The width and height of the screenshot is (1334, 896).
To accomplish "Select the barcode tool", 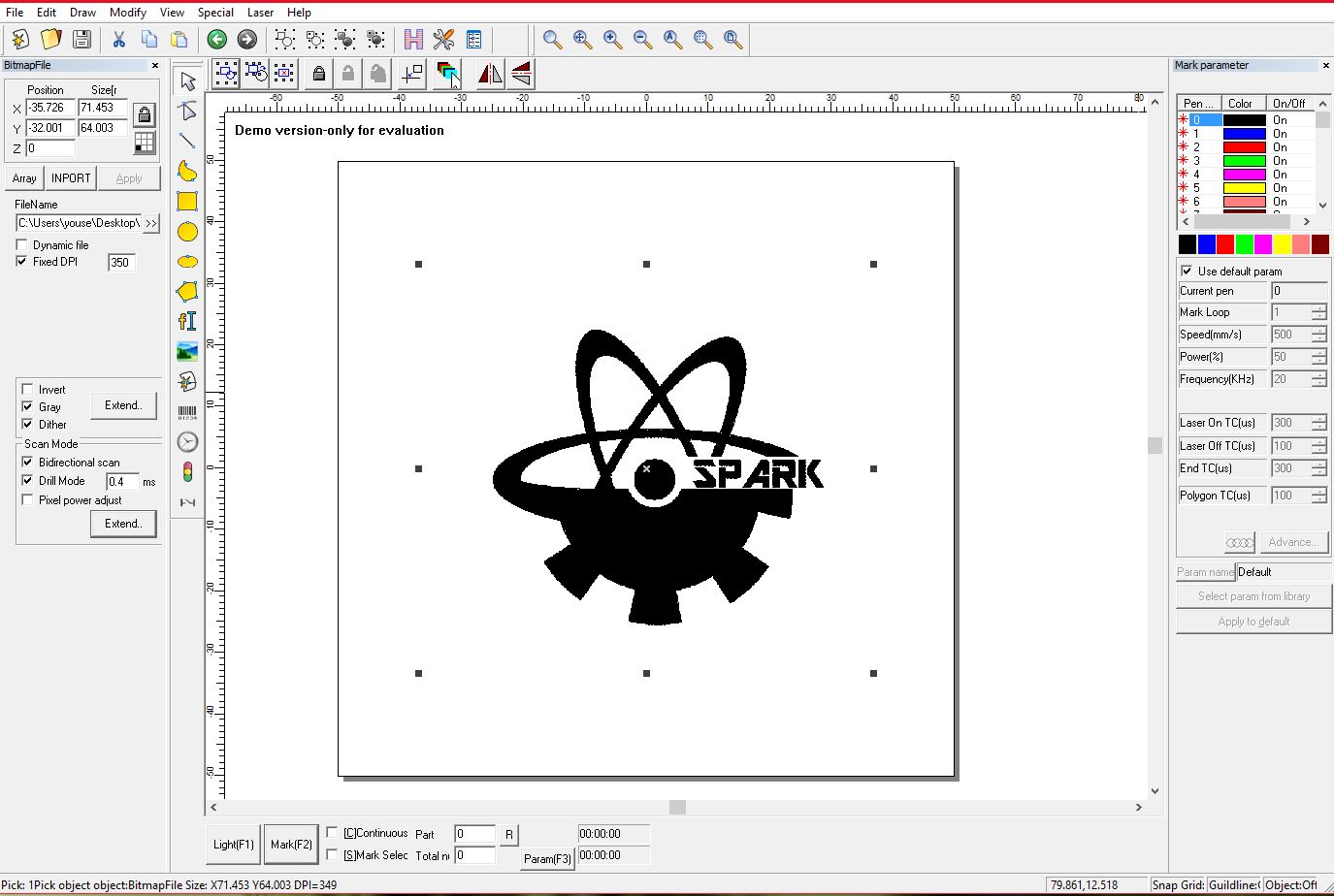I will [x=187, y=412].
